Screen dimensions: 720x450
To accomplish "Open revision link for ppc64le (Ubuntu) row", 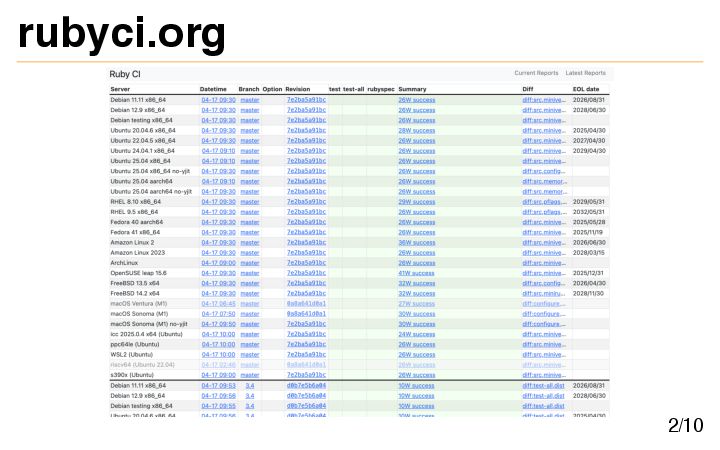I will 306,344.
